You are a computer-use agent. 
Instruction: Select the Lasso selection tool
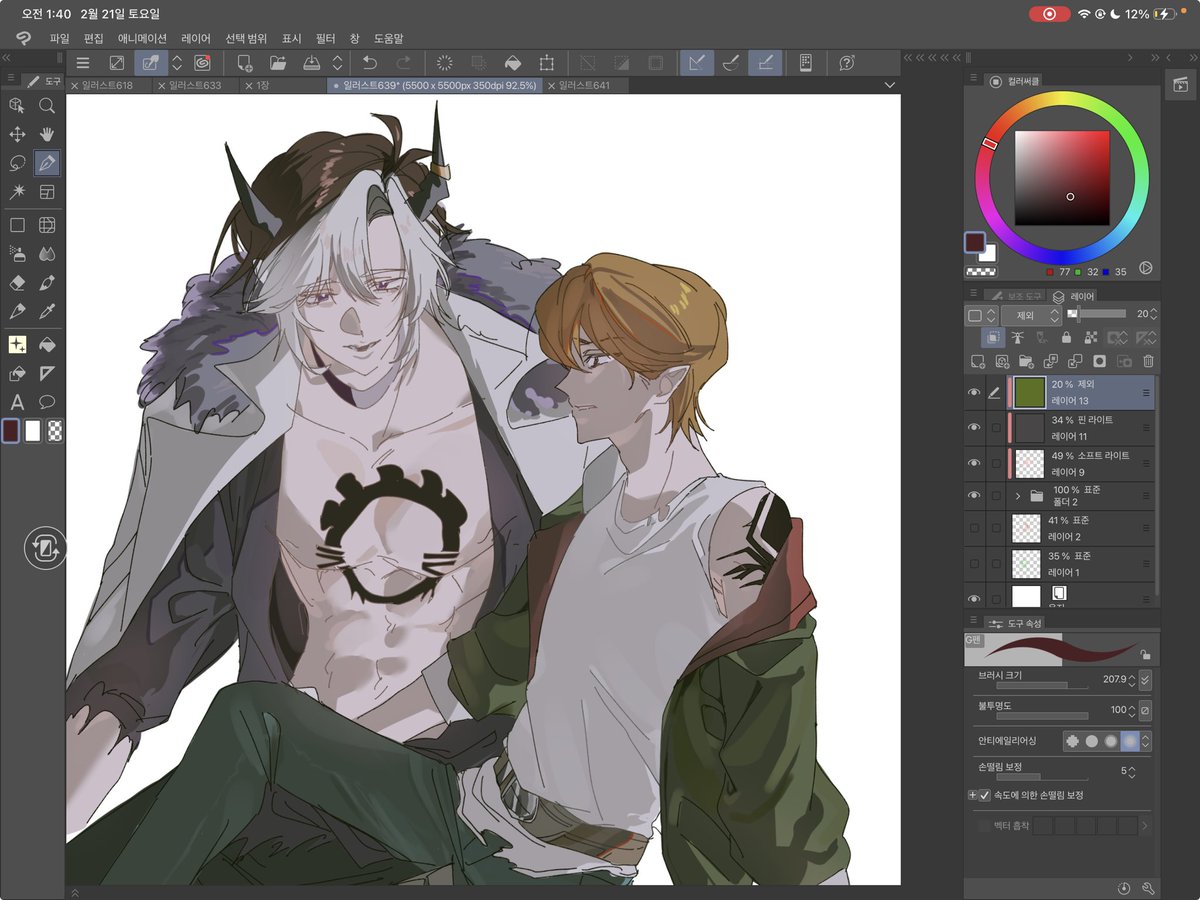[17, 163]
